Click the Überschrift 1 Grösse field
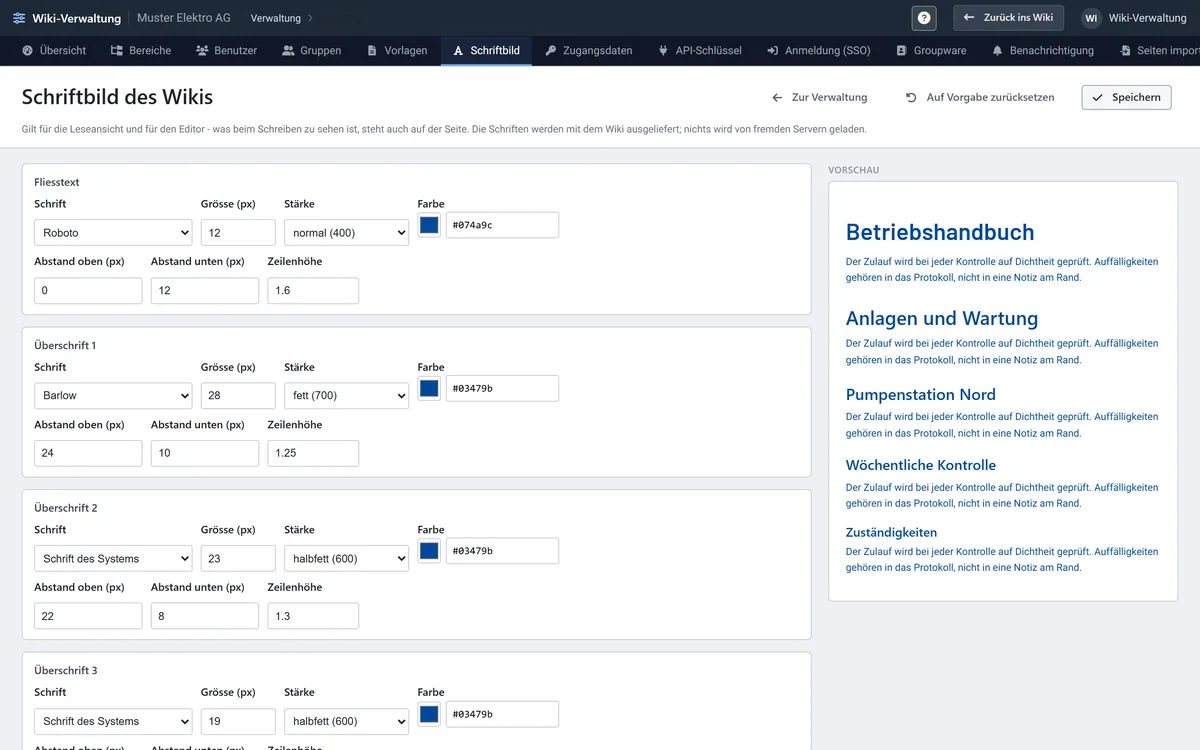The height and width of the screenshot is (750, 1200). click(x=238, y=395)
